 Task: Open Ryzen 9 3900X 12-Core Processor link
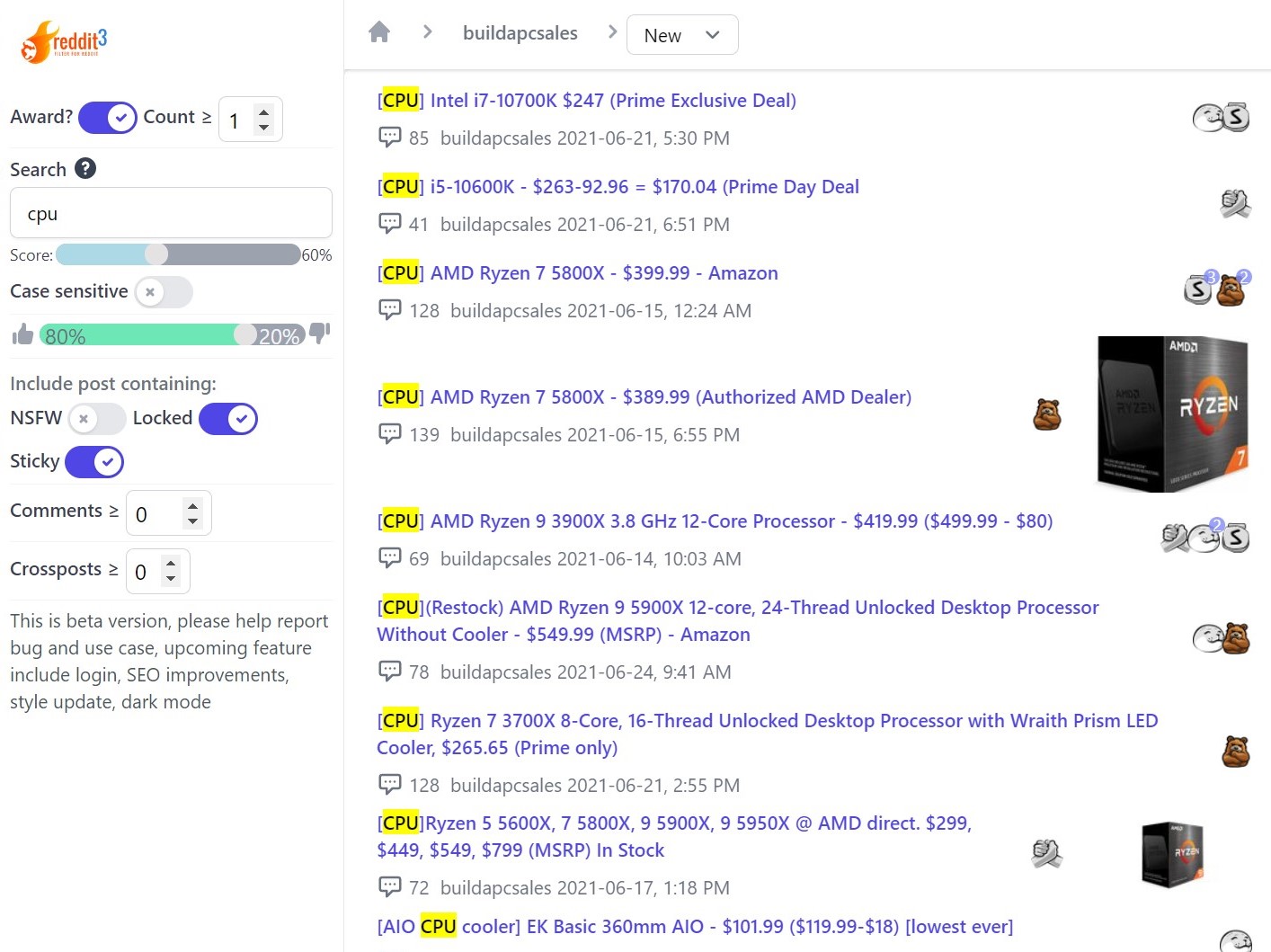pos(715,520)
